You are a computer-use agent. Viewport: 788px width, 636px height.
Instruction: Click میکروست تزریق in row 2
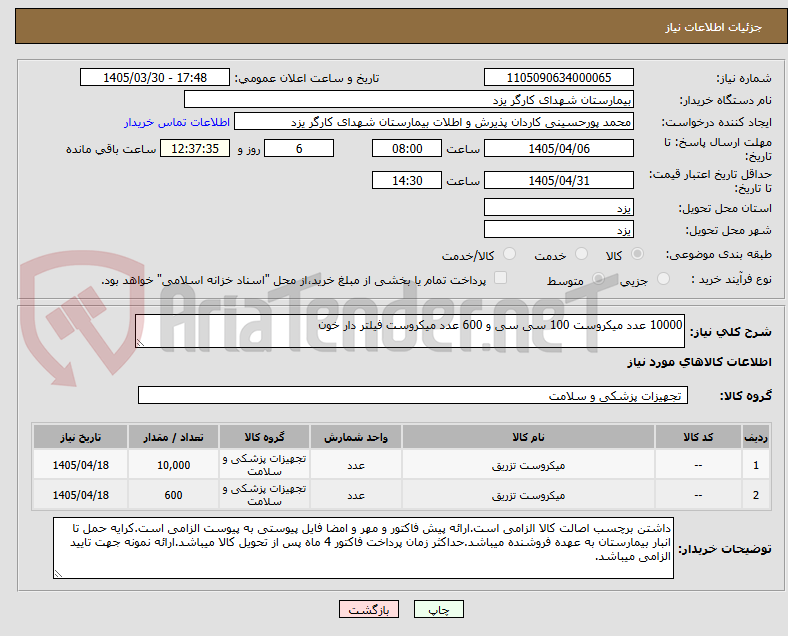click(x=528, y=495)
